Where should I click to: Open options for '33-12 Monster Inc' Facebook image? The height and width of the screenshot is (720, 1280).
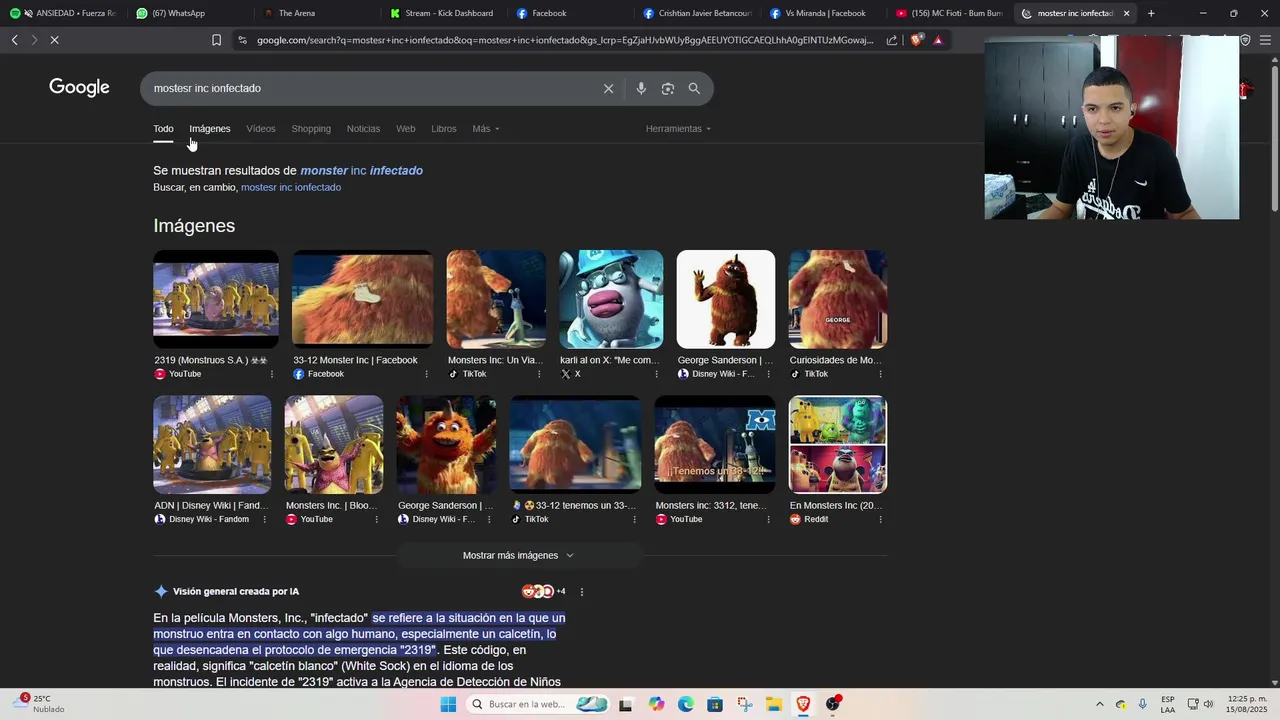(426, 374)
